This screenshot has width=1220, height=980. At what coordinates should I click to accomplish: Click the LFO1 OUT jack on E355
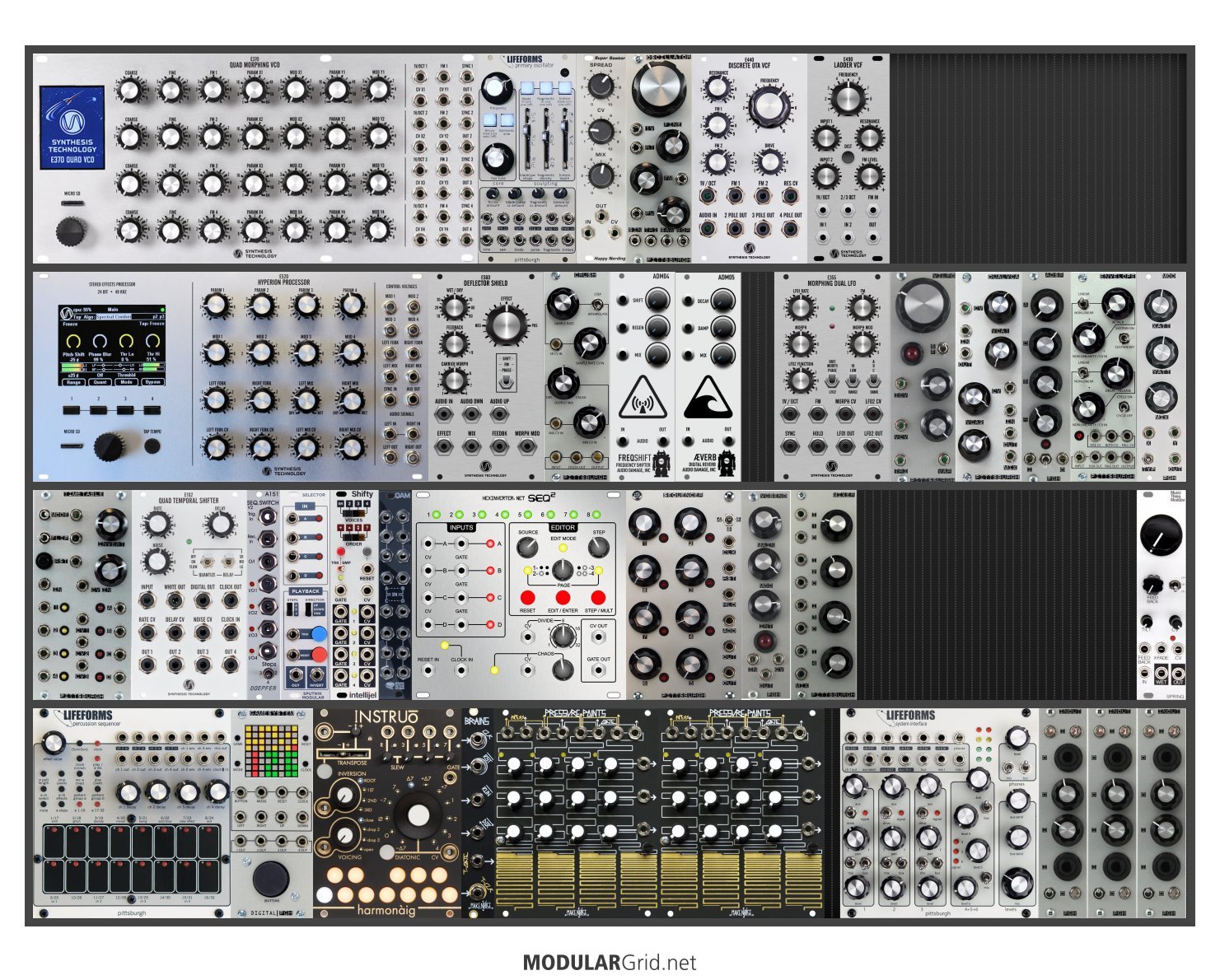[845, 447]
